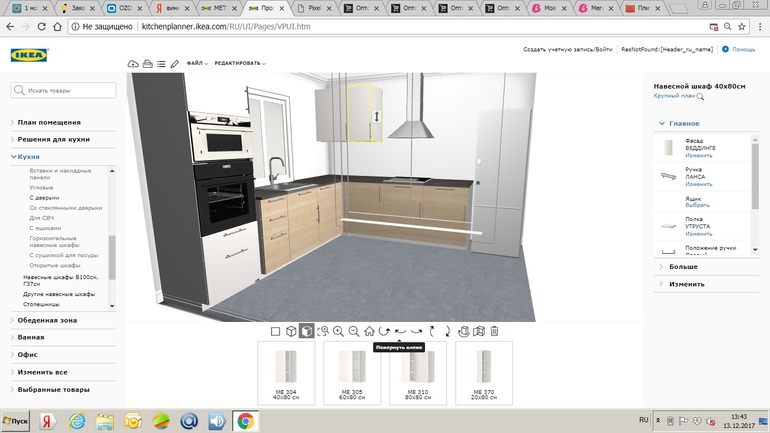The image size is (770, 433).
Task: Select the shaded 3D cube view mode
Action: pyautogui.click(x=307, y=331)
